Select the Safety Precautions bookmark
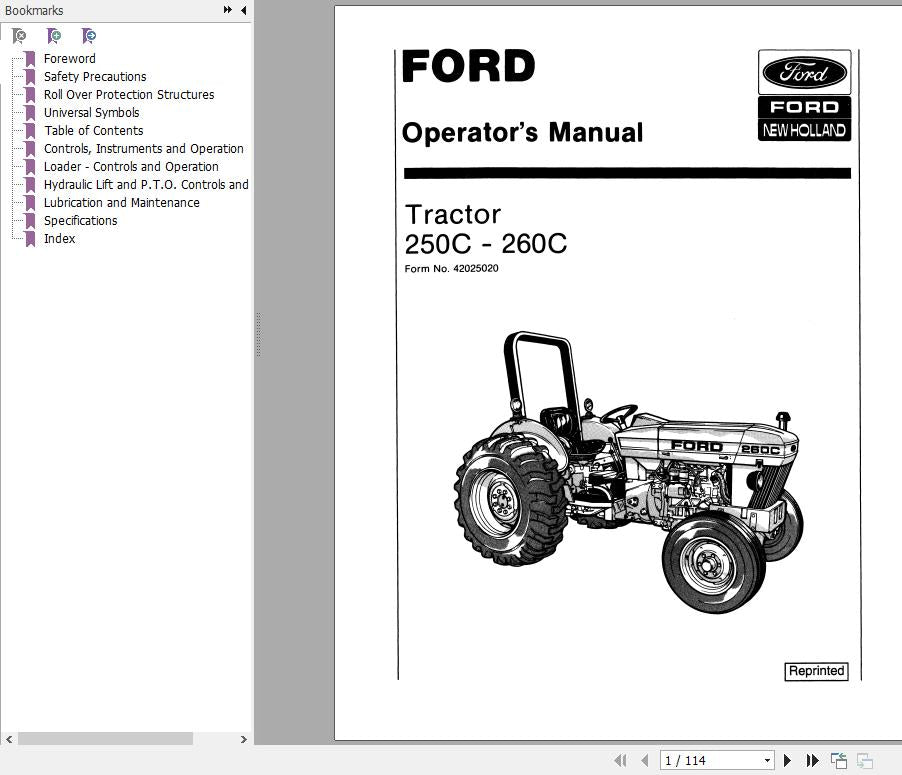The height and width of the screenshot is (775, 902). 94,77
